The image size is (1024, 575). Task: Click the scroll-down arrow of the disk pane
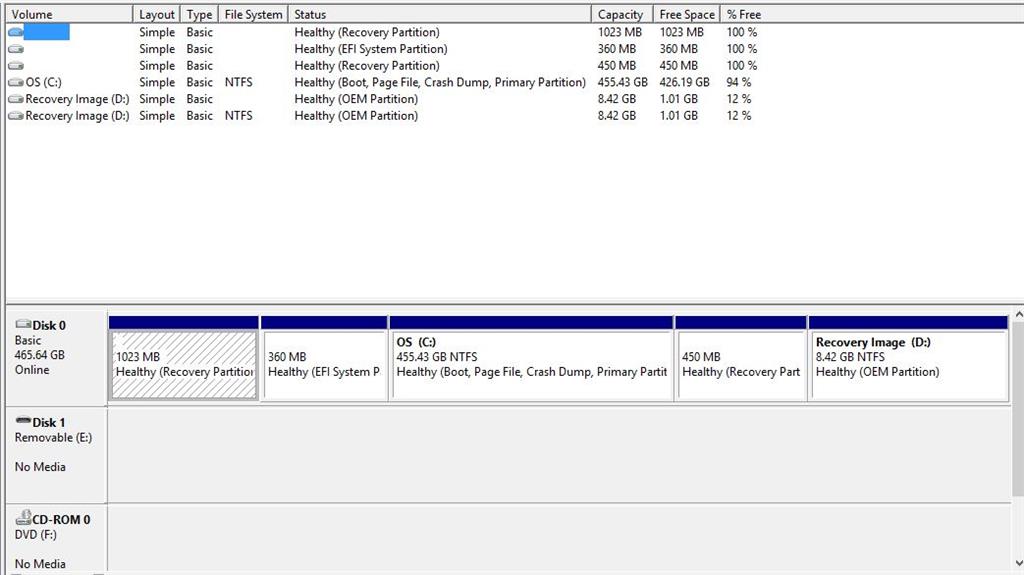click(1018, 563)
